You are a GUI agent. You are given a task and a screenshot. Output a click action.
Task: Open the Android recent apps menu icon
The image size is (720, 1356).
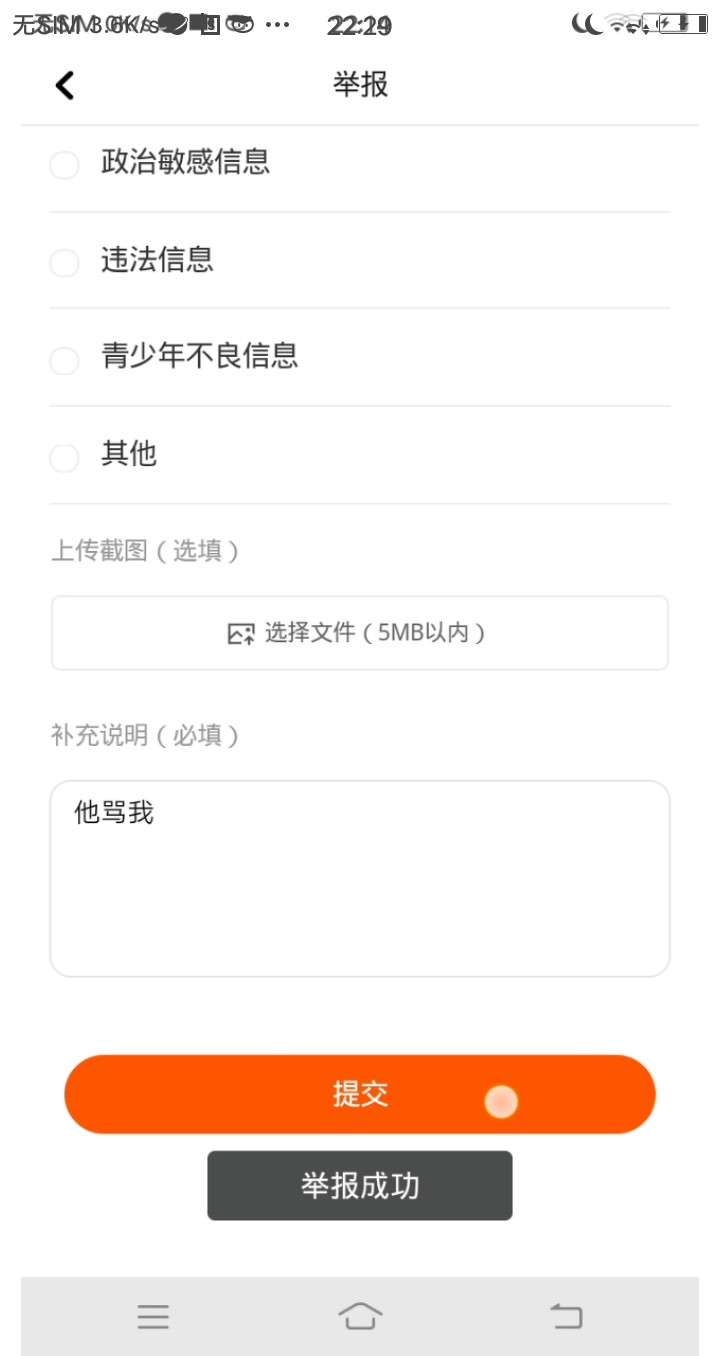click(153, 1316)
